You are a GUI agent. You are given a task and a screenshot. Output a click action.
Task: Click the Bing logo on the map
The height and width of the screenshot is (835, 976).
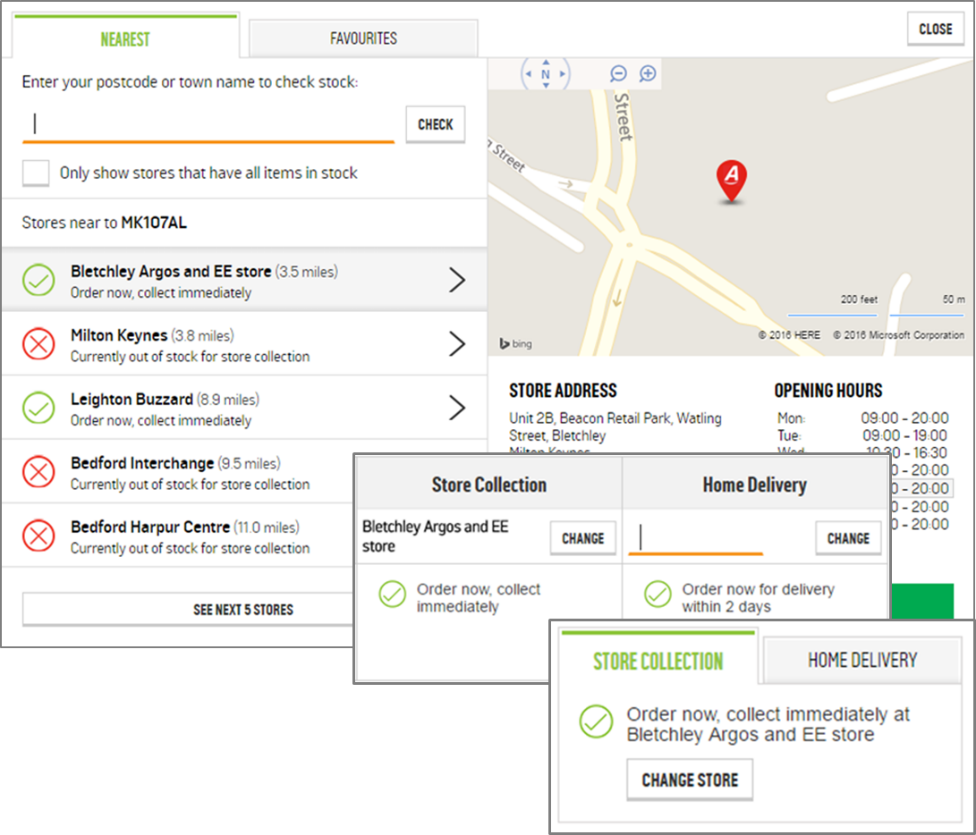[x=515, y=343]
